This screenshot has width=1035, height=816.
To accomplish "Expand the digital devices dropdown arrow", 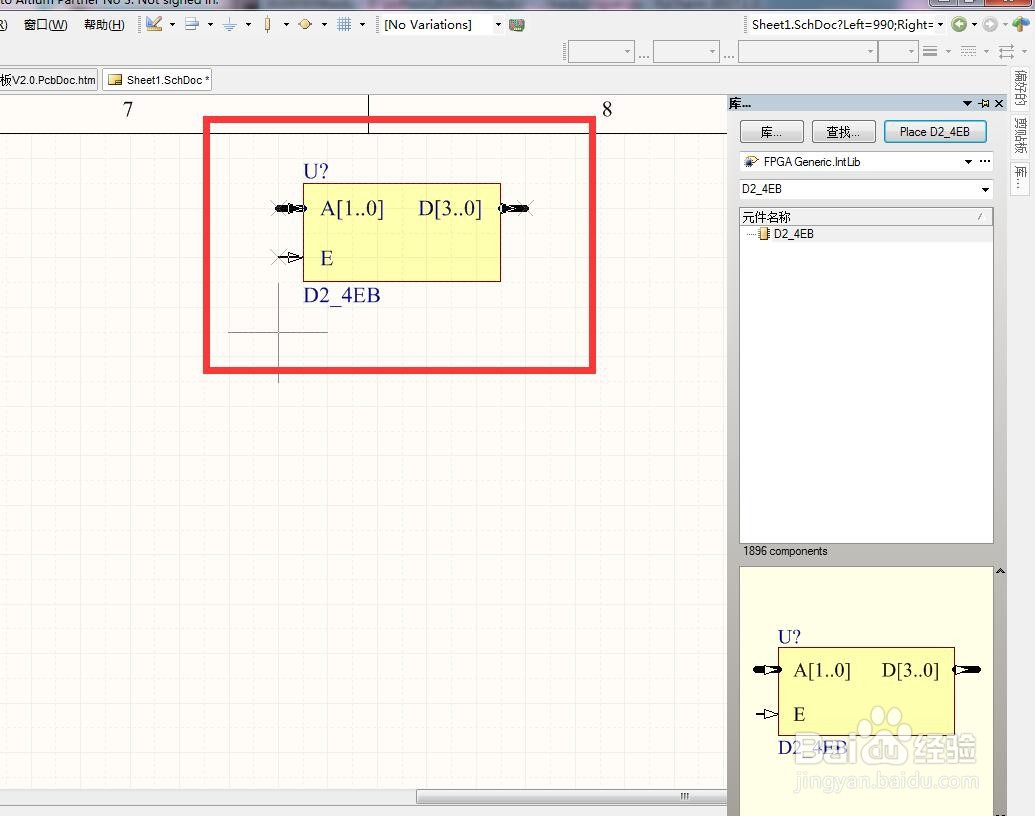I will click(x=286, y=24).
